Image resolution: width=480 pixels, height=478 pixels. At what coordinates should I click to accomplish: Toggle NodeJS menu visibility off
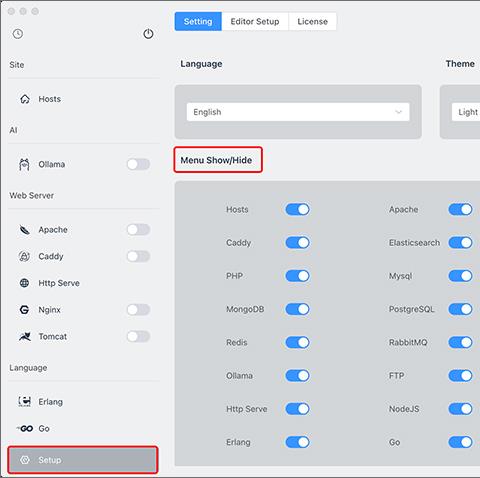point(461,409)
